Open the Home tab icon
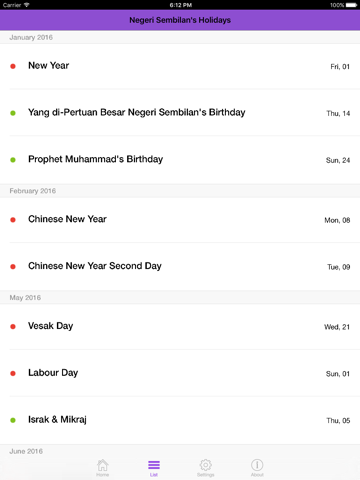 [103, 467]
